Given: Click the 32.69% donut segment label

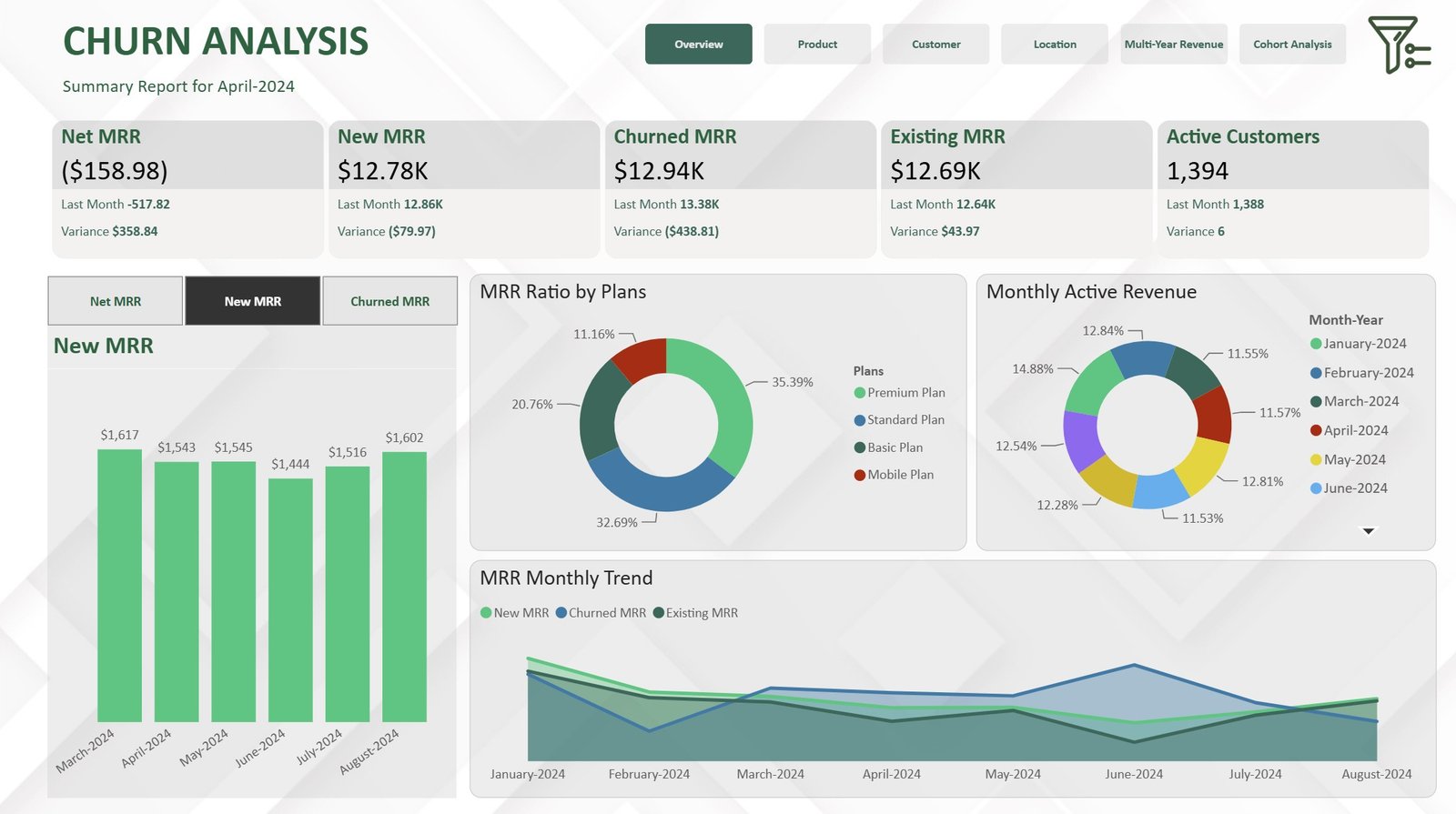Looking at the screenshot, I should click(x=617, y=523).
